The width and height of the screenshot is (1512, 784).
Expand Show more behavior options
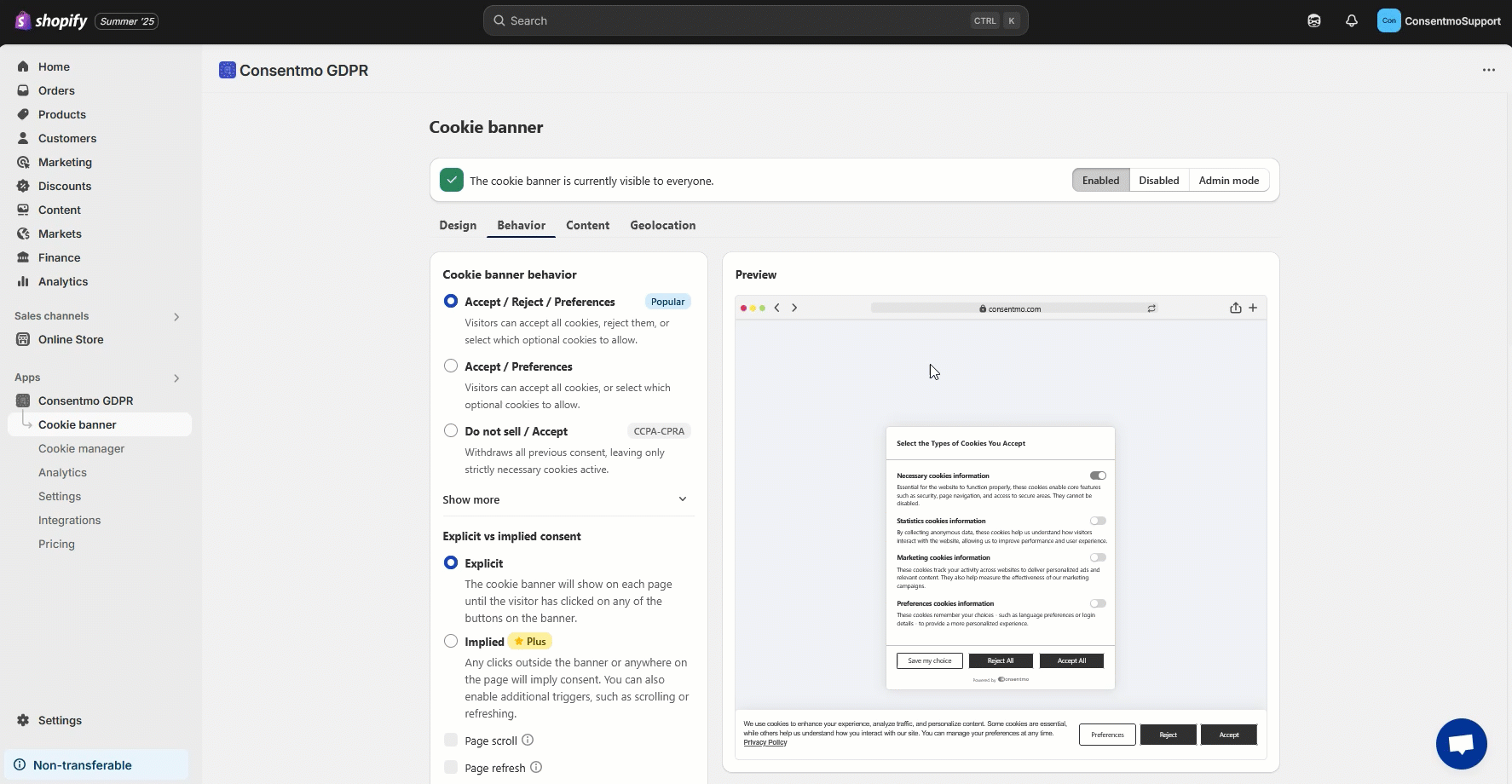click(565, 499)
